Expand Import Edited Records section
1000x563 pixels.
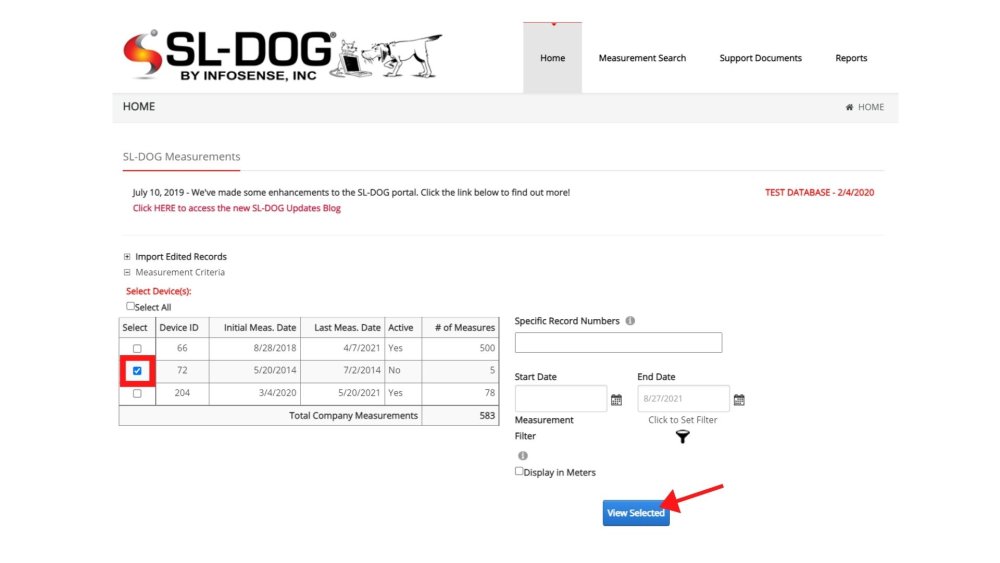click(x=127, y=257)
